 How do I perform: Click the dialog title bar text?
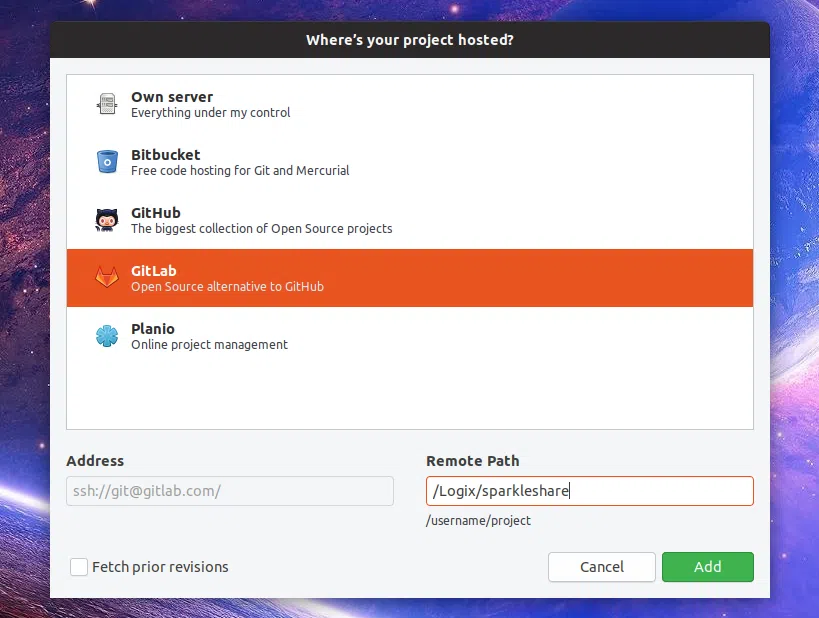tap(409, 39)
